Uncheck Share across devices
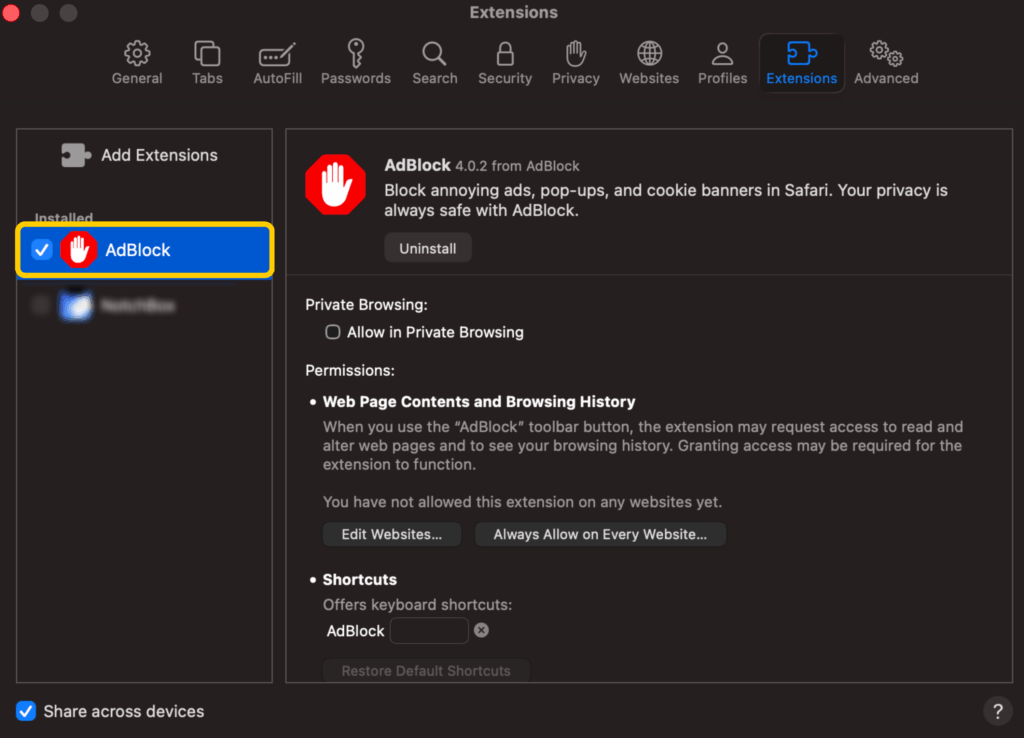Image resolution: width=1024 pixels, height=738 pixels. (x=26, y=711)
